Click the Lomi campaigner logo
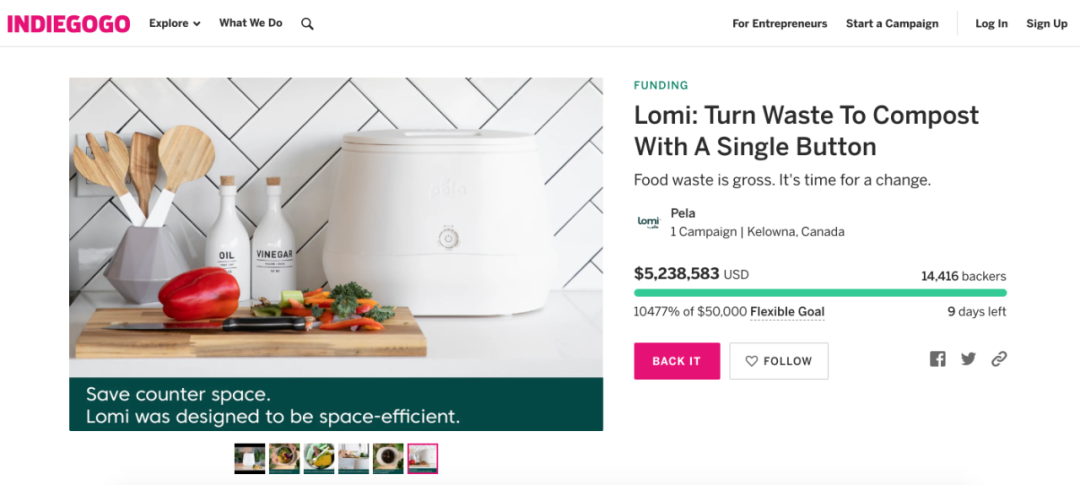This screenshot has width=1080, height=485. coord(648,222)
